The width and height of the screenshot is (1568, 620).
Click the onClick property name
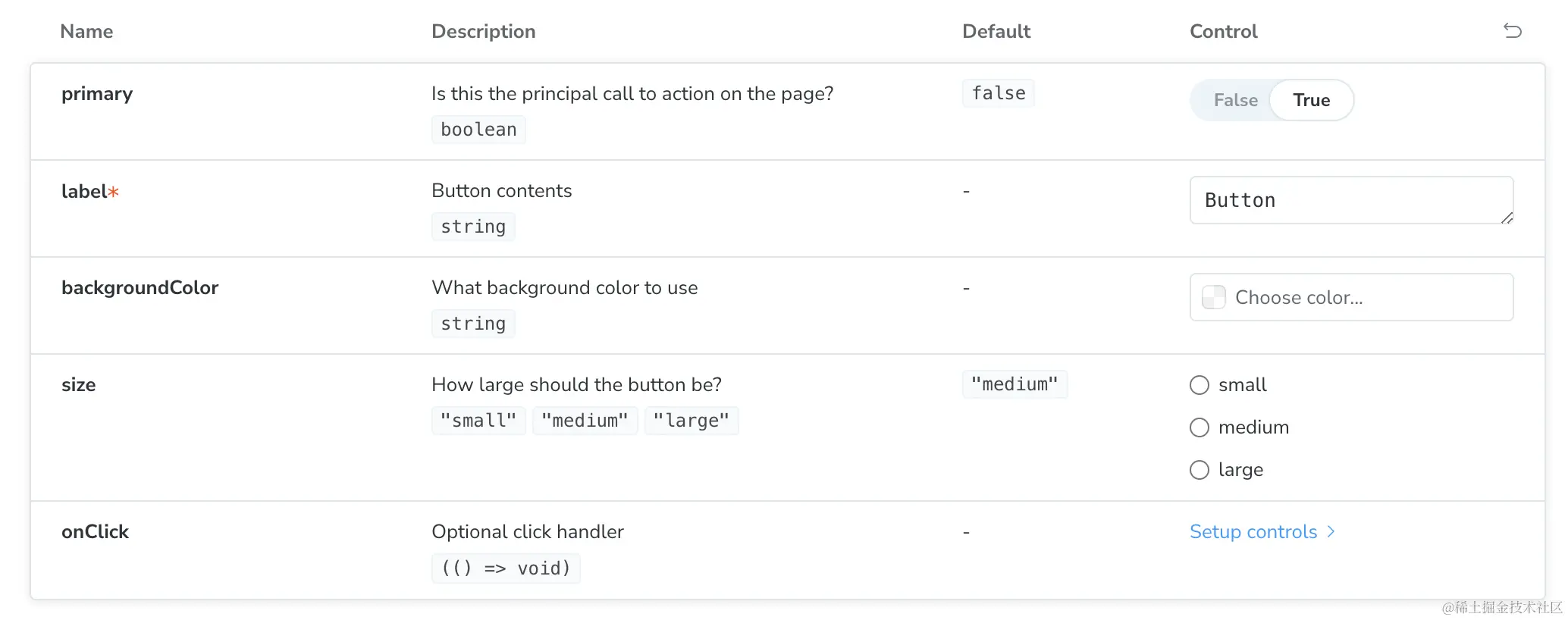pos(95,532)
